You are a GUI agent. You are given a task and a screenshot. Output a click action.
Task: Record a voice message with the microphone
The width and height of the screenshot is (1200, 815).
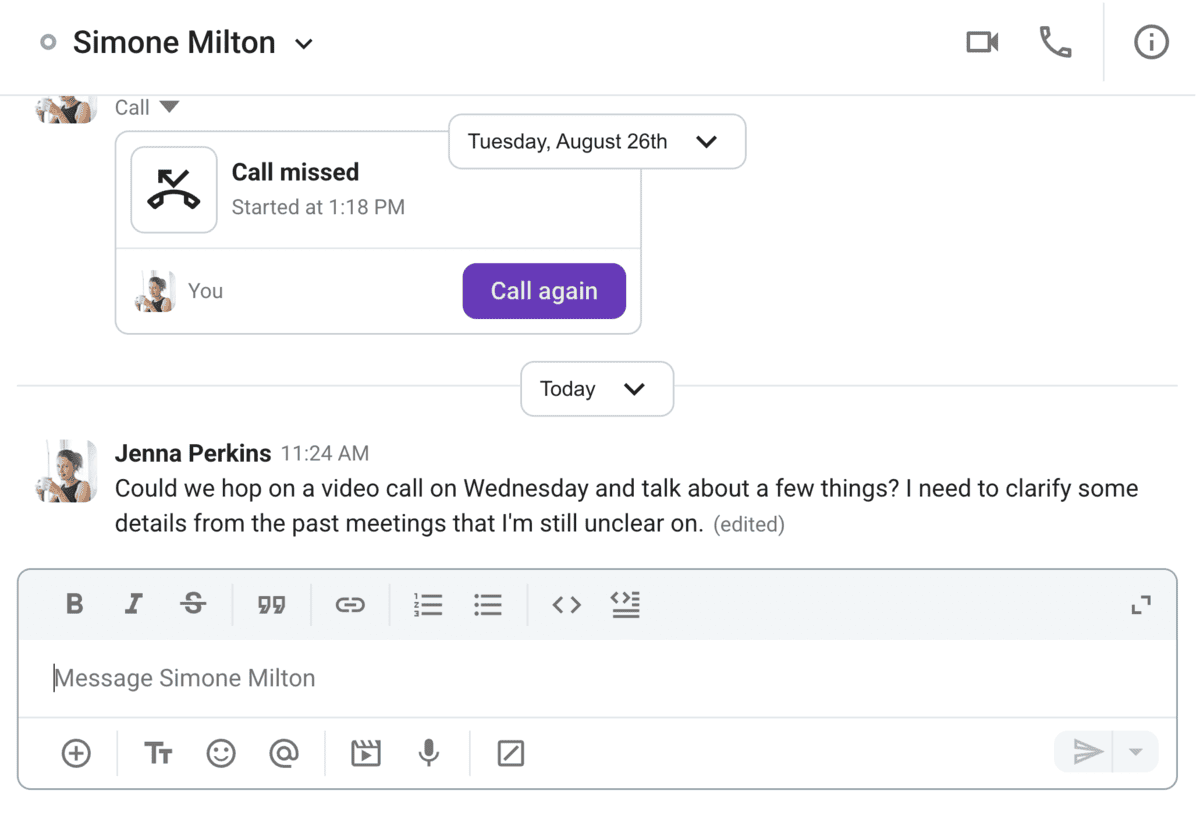428,753
